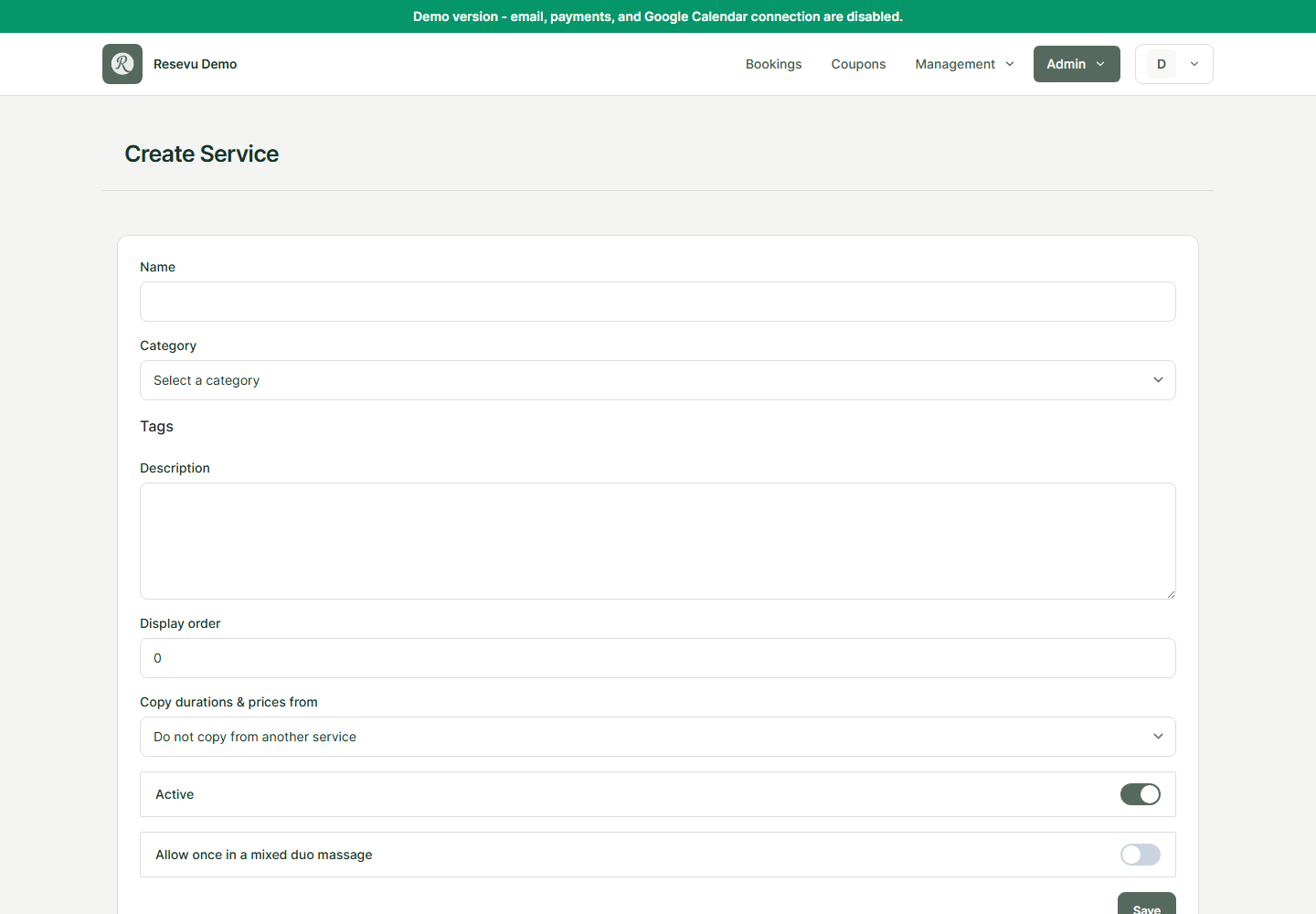Click the Description resize handle corner
Viewport: 1316px width, 914px height.
[1171, 594]
